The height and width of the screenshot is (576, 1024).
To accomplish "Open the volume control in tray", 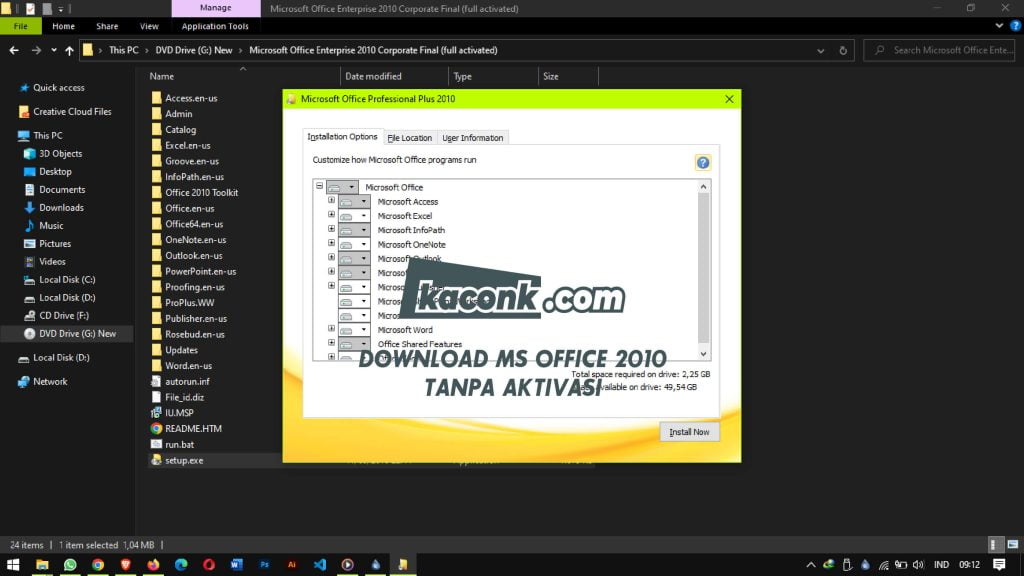I will point(918,565).
